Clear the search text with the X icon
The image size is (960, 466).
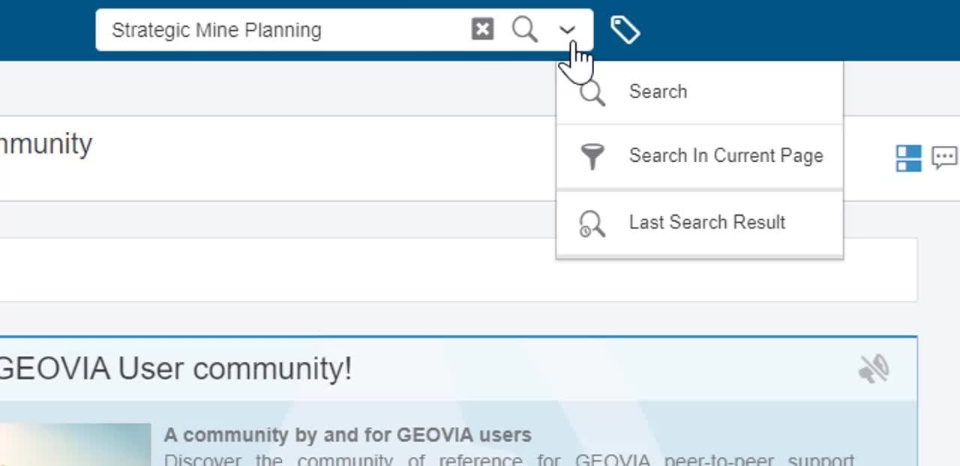click(x=482, y=29)
